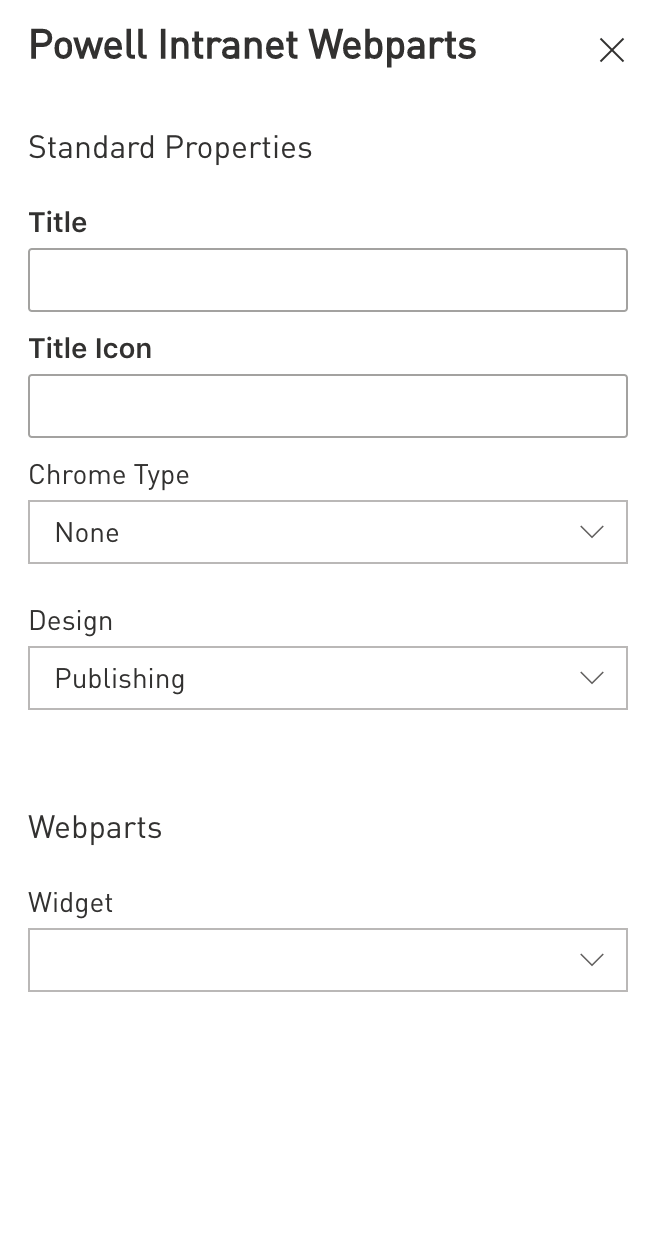Click the bold 'Title' field label

pos(58,222)
